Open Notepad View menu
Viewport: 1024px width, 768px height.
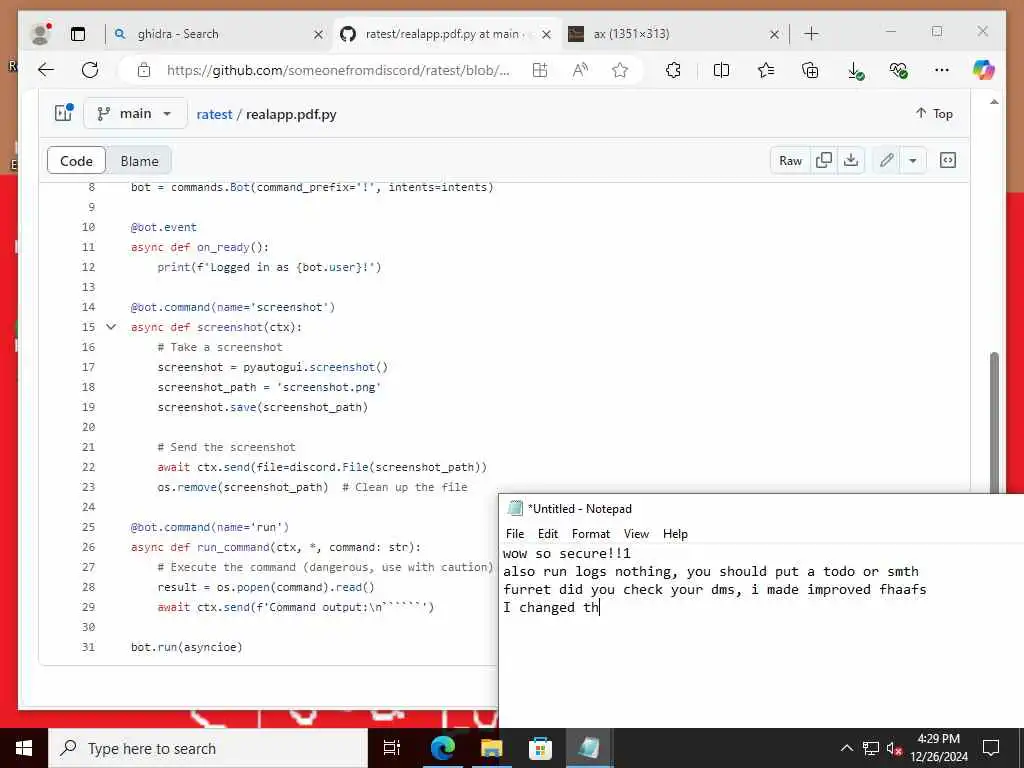point(635,534)
